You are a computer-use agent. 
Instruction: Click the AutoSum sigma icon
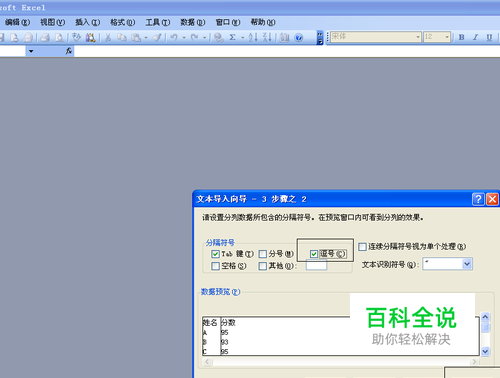tap(233, 37)
